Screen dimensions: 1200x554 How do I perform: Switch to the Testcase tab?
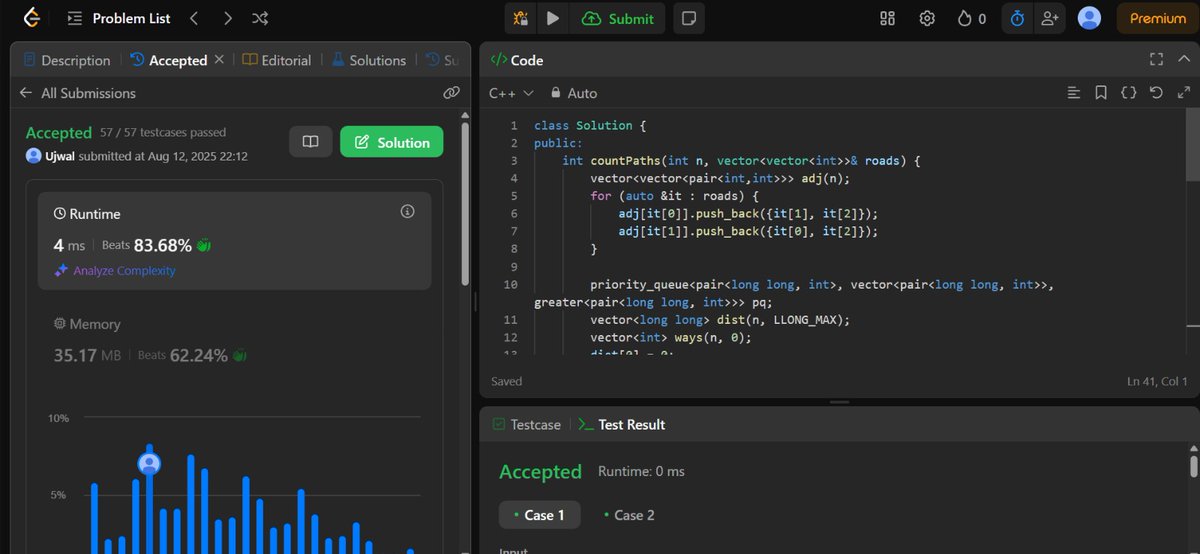[526, 424]
